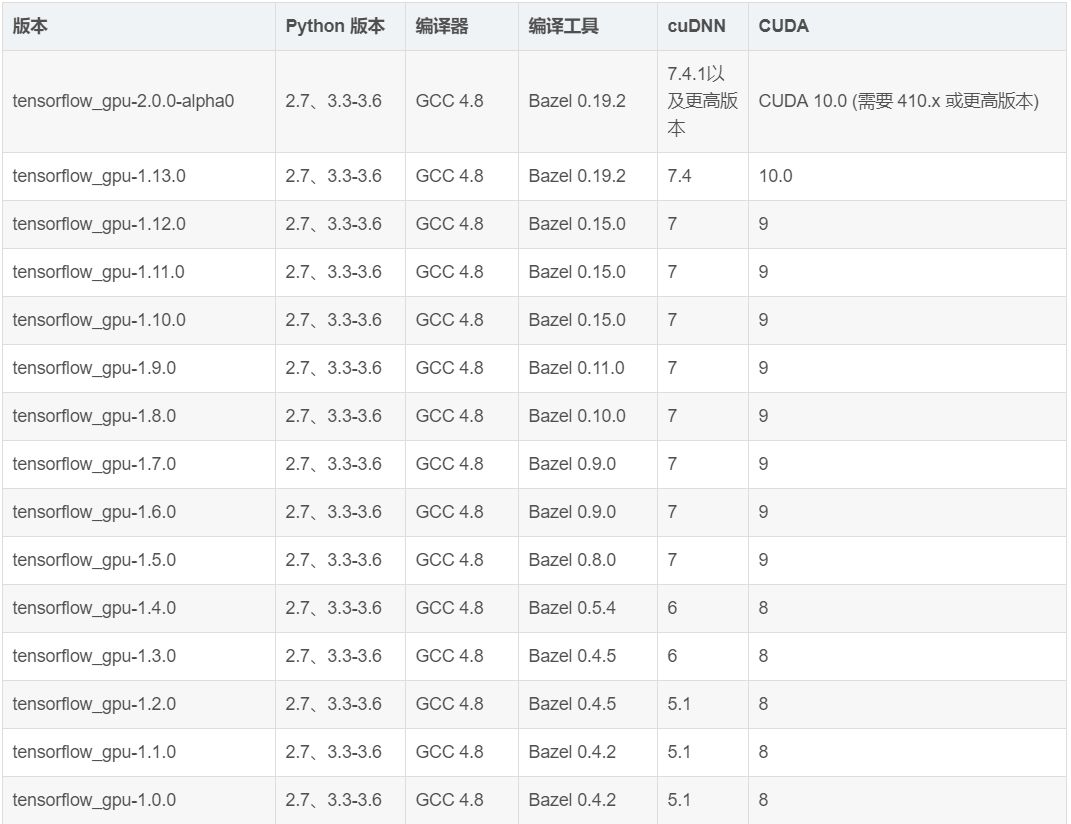The image size is (1071, 824).
Task: Click the tensorflow_gpu-1.10.0 version entry
Action: [100, 320]
